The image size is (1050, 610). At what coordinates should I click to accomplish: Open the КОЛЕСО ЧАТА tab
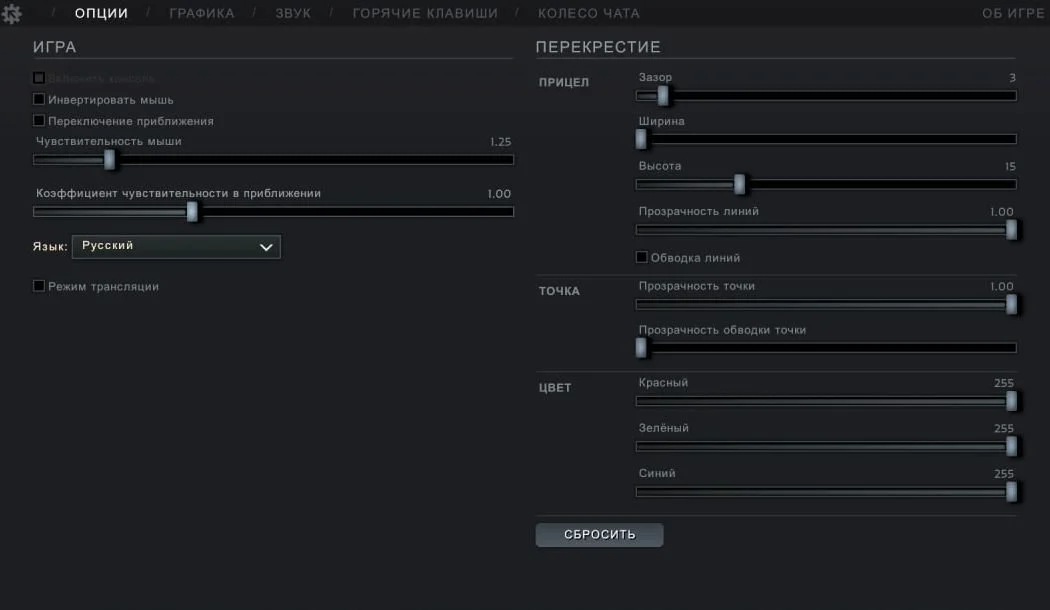589,13
